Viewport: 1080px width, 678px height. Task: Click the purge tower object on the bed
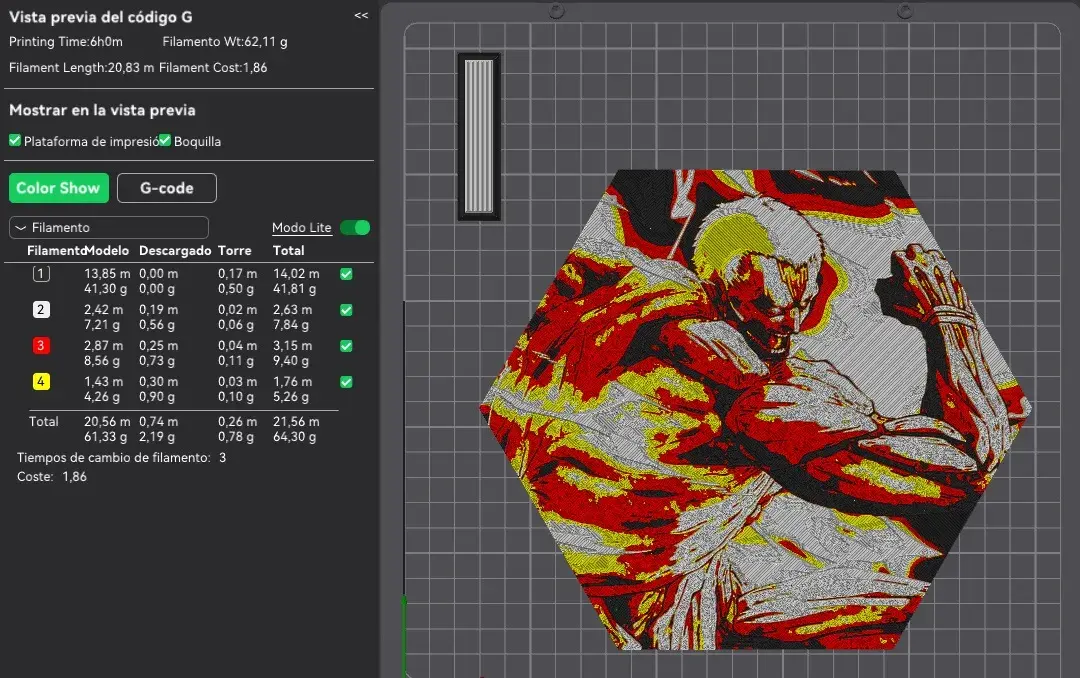click(479, 136)
